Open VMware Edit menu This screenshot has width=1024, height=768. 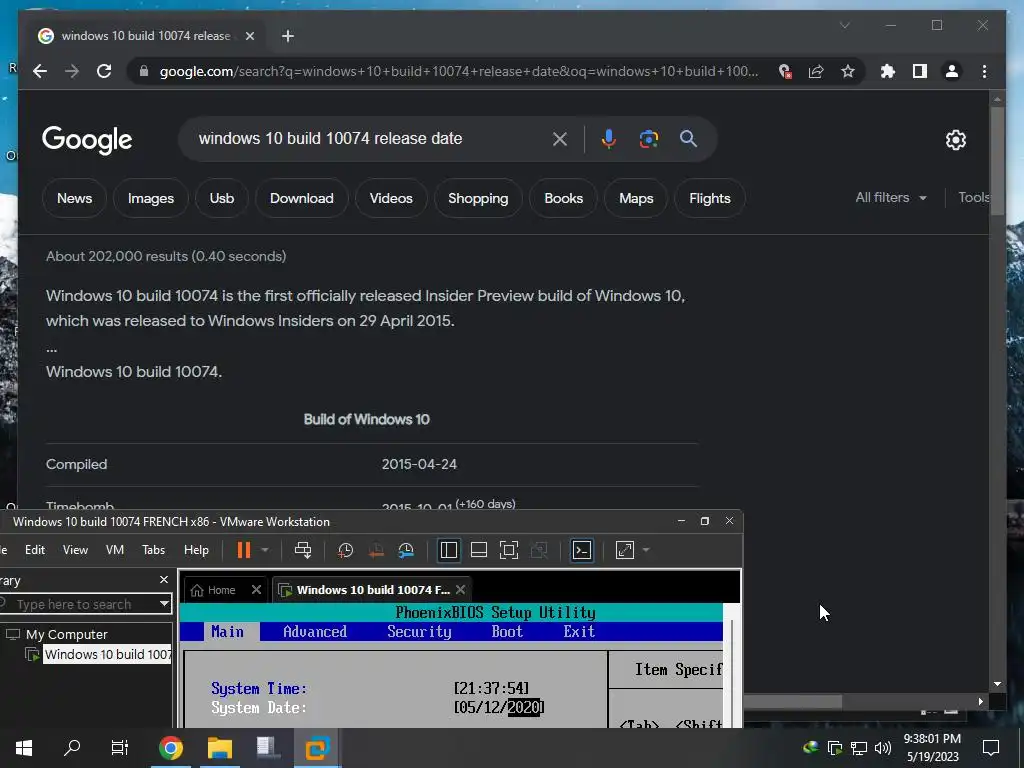[x=35, y=550]
